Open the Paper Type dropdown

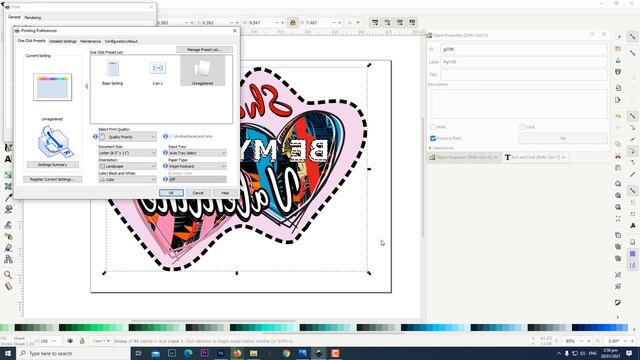[x=198, y=166]
